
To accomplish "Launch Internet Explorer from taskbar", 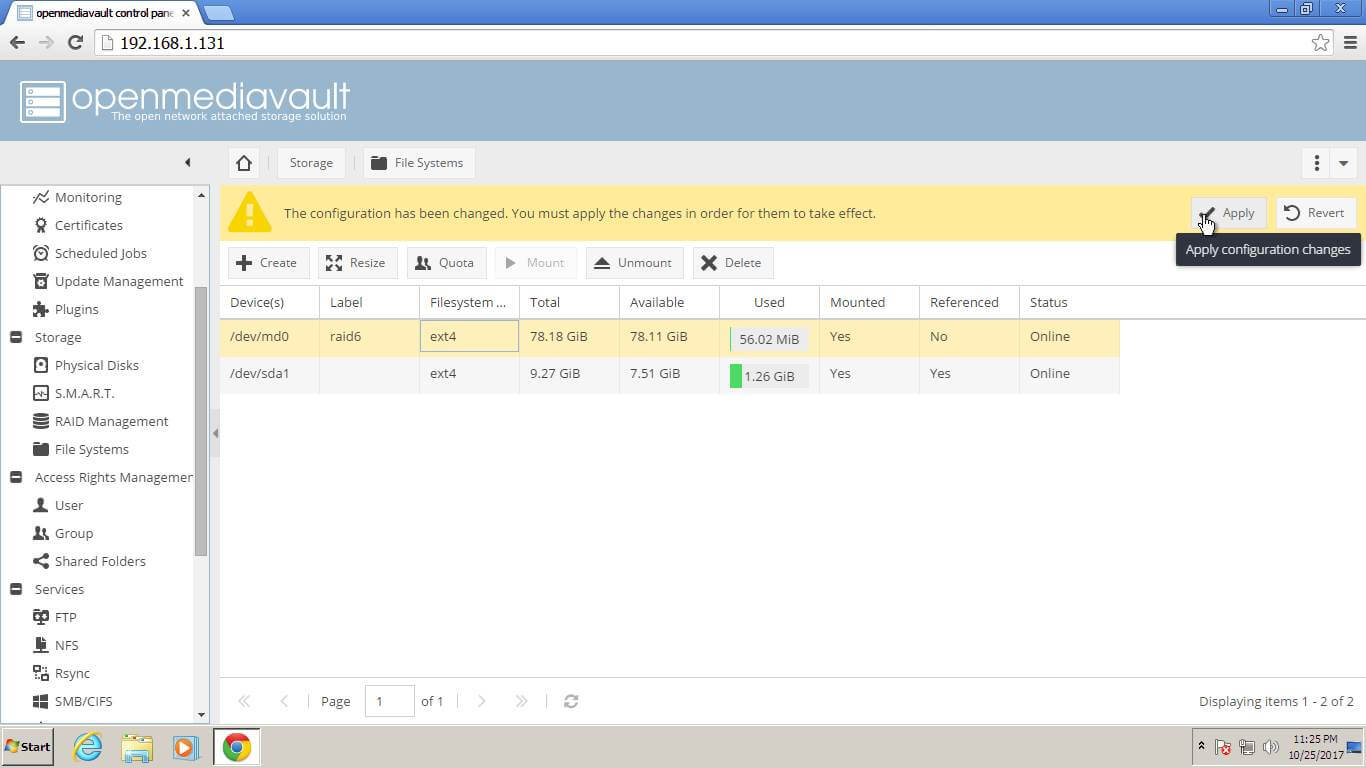I will (88, 747).
